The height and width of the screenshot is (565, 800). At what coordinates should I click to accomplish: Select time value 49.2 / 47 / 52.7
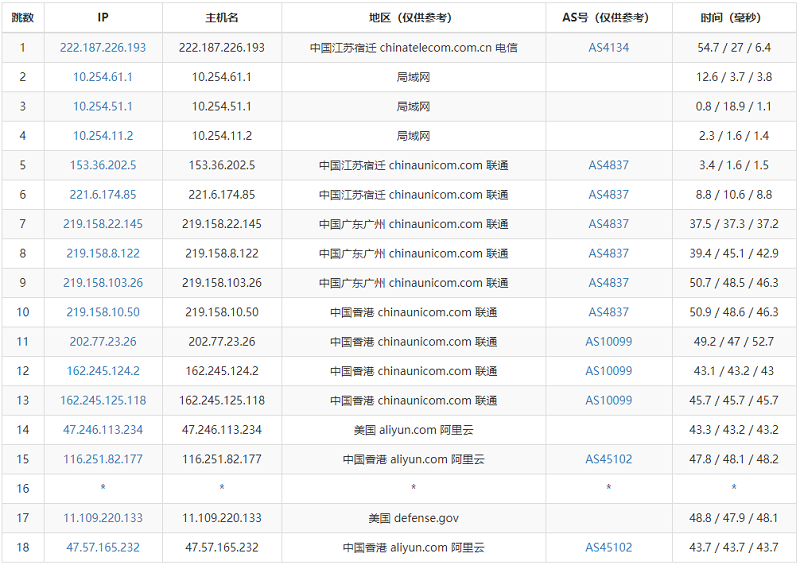point(734,341)
